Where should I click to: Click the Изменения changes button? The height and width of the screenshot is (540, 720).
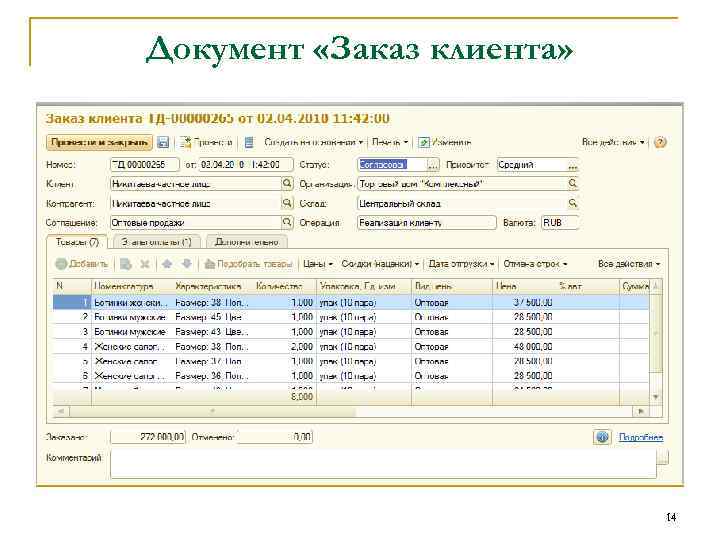pos(445,142)
